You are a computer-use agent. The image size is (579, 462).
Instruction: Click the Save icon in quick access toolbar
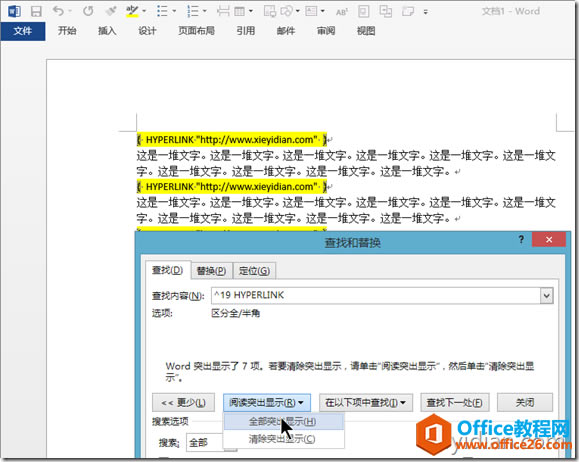click(x=36, y=11)
